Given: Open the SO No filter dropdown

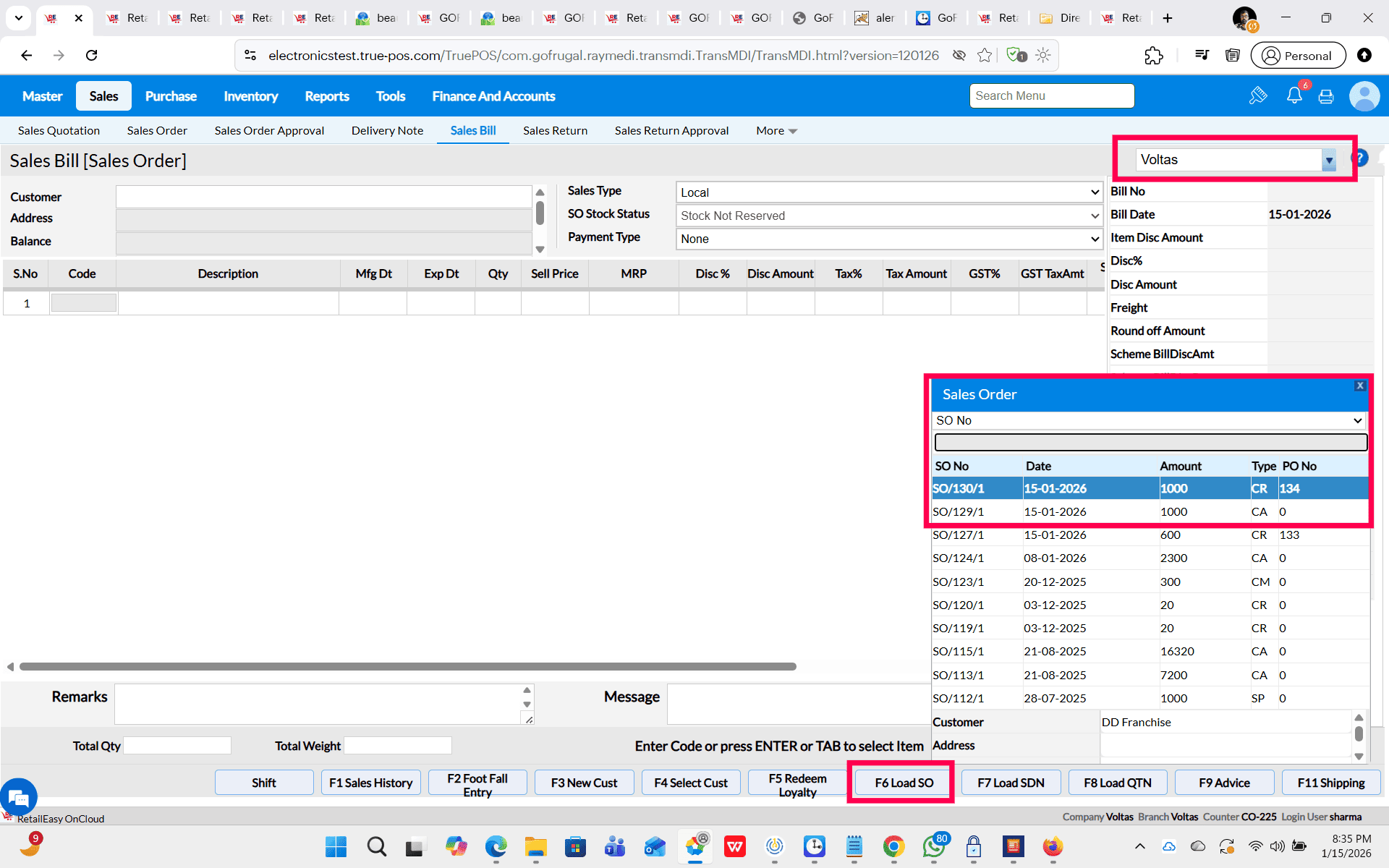Looking at the screenshot, I should (x=1149, y=420).
